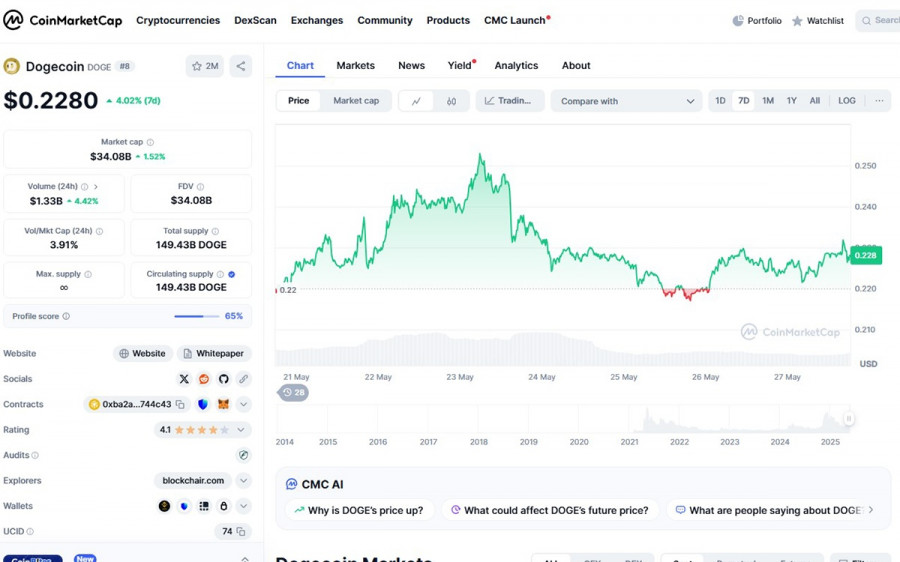This screenshot has height=562, width=900.
Task: Open the Whitepaper button
Action: pyautogui.click(x=214, y=354)
